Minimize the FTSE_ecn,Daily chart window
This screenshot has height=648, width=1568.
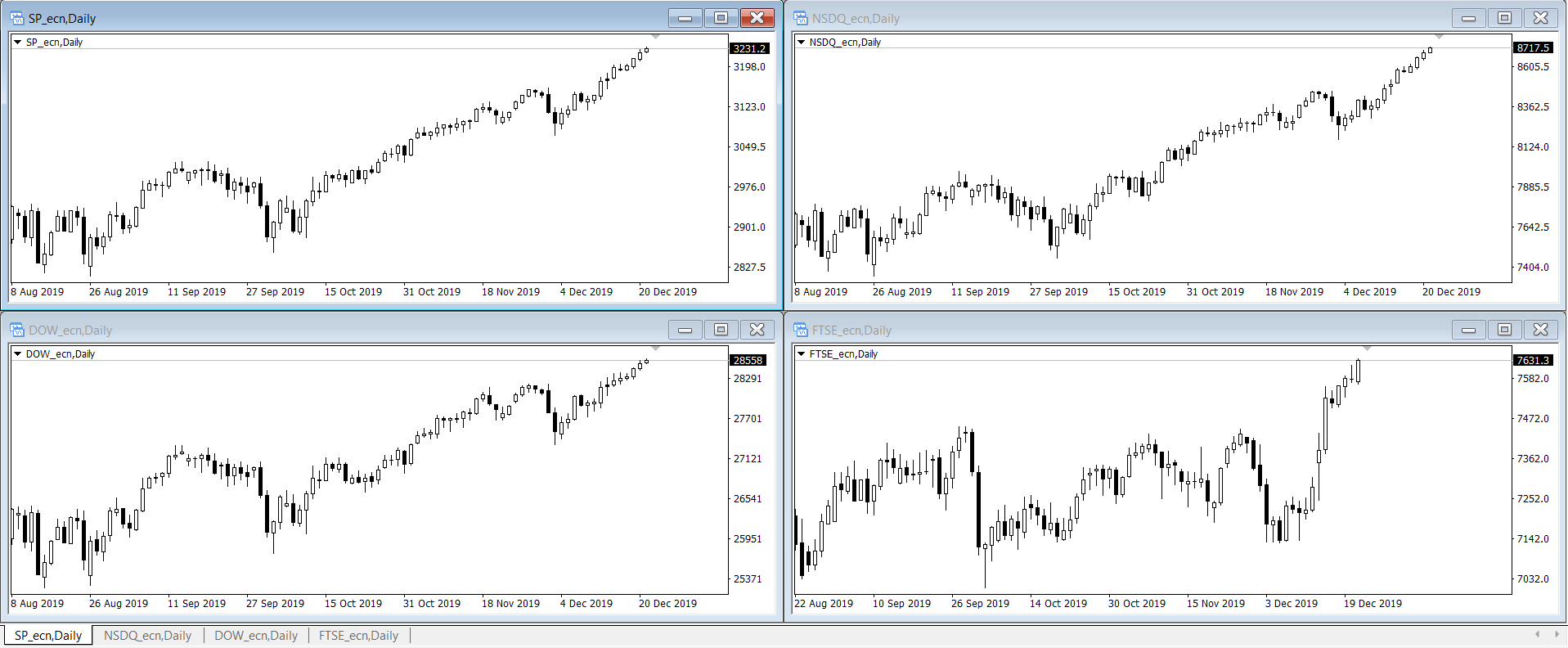coord(1469,330)
